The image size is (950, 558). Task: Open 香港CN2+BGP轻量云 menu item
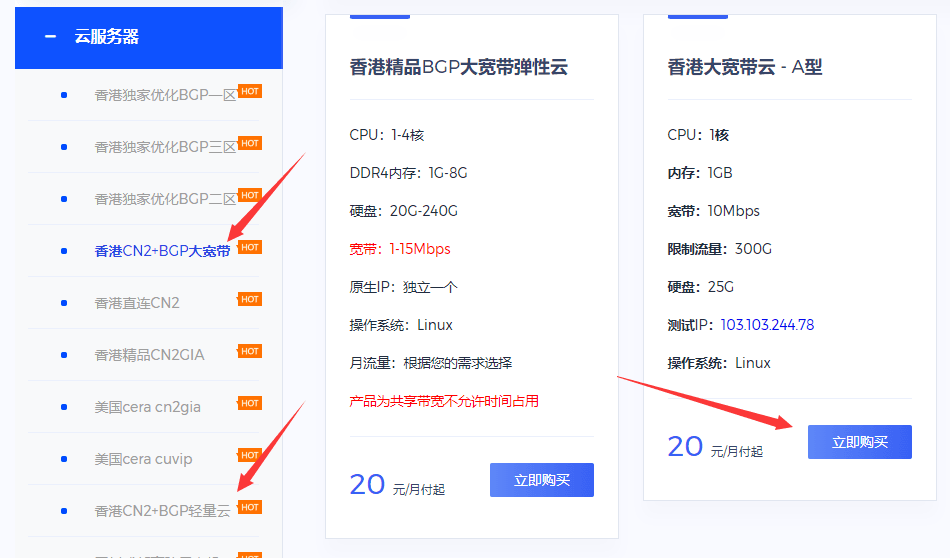[162, 511]
